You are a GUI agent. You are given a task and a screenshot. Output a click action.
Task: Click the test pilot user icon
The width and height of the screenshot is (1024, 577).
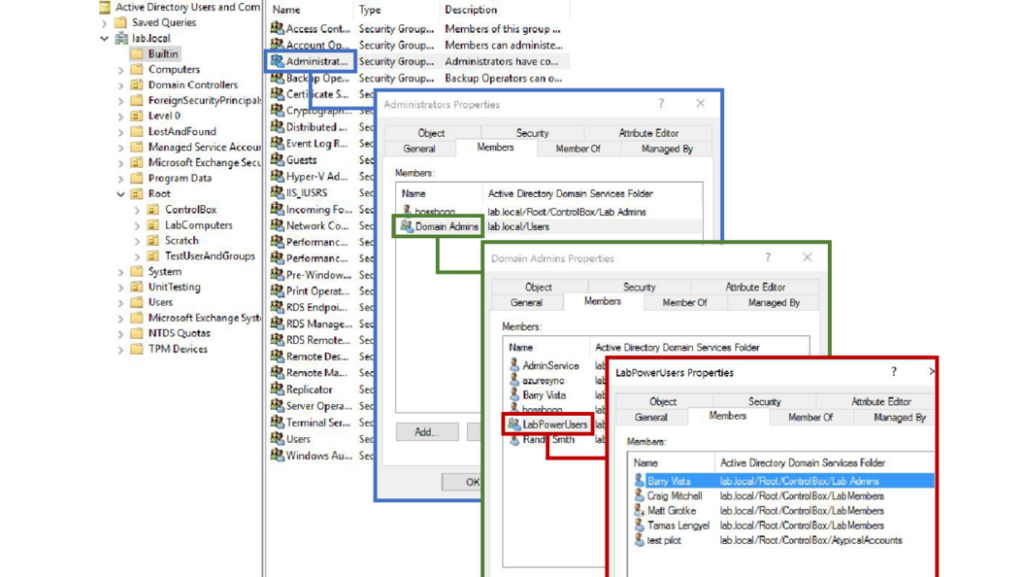(x=639, y=540)
